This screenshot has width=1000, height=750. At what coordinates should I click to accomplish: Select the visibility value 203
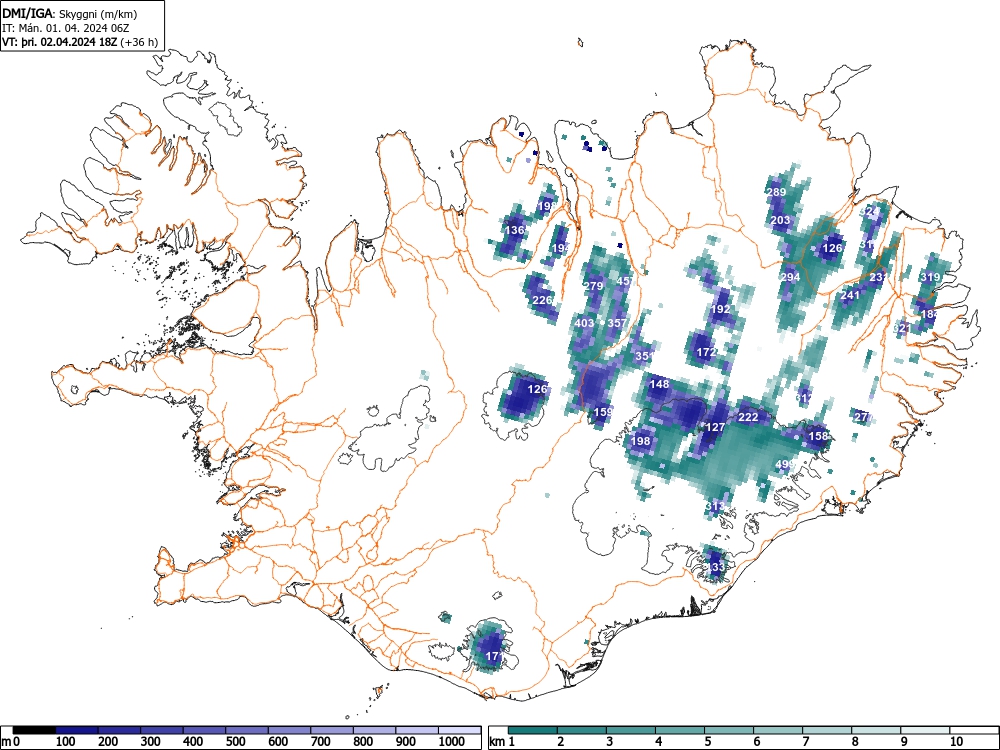pyautogui.click(x=781, y=220)
